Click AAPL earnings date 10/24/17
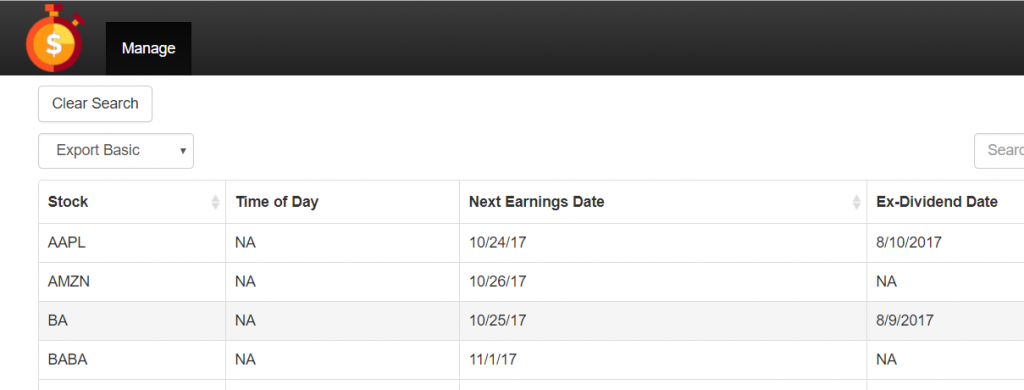This screenshot has height=390, width=1024. tap(498, 243)
